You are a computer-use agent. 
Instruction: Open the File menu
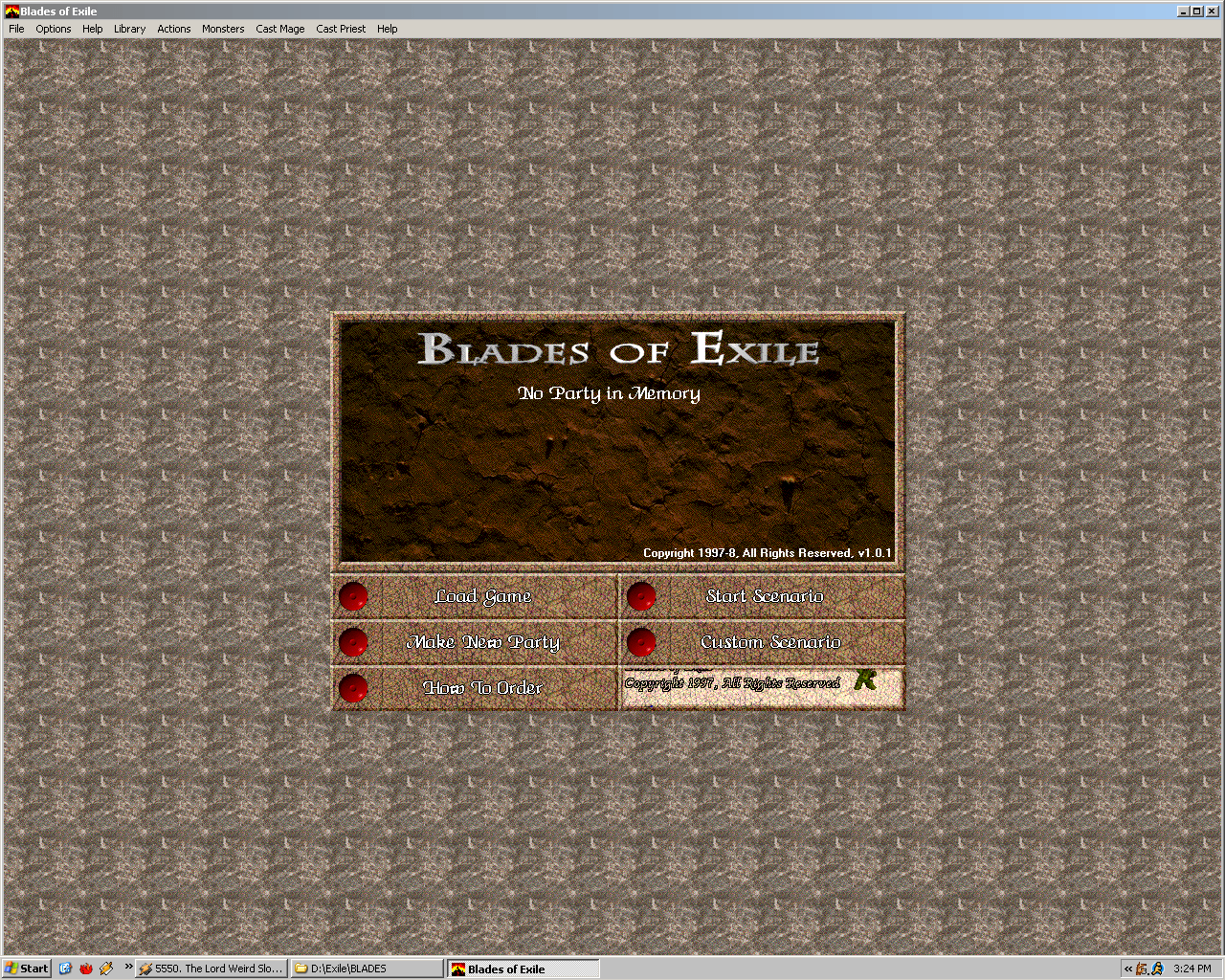click(16, 29)
